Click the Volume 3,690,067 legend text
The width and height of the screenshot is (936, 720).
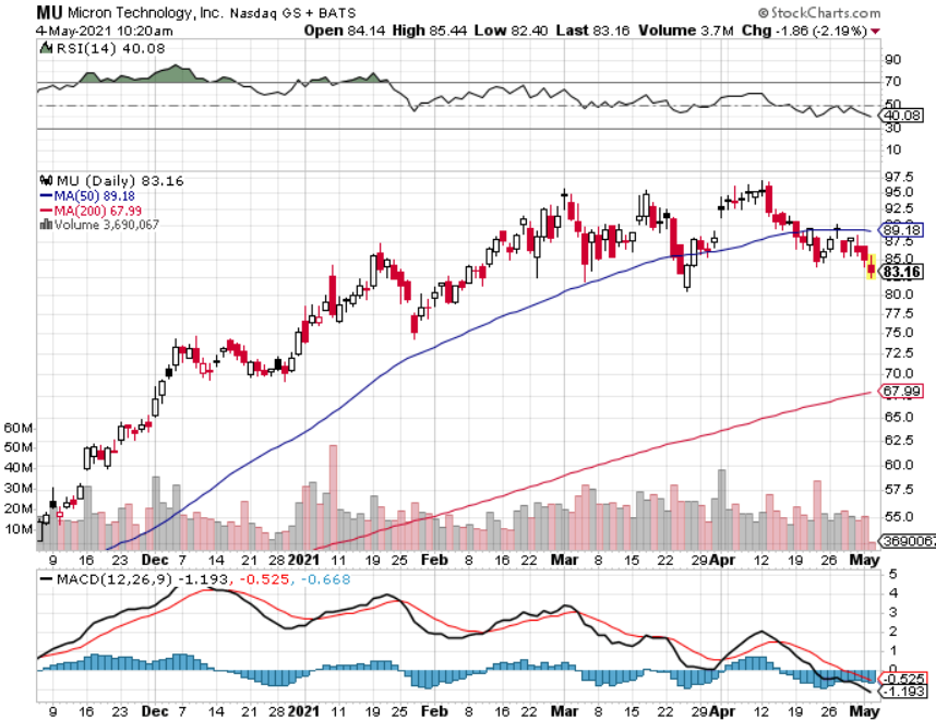[x=106, y=225]
